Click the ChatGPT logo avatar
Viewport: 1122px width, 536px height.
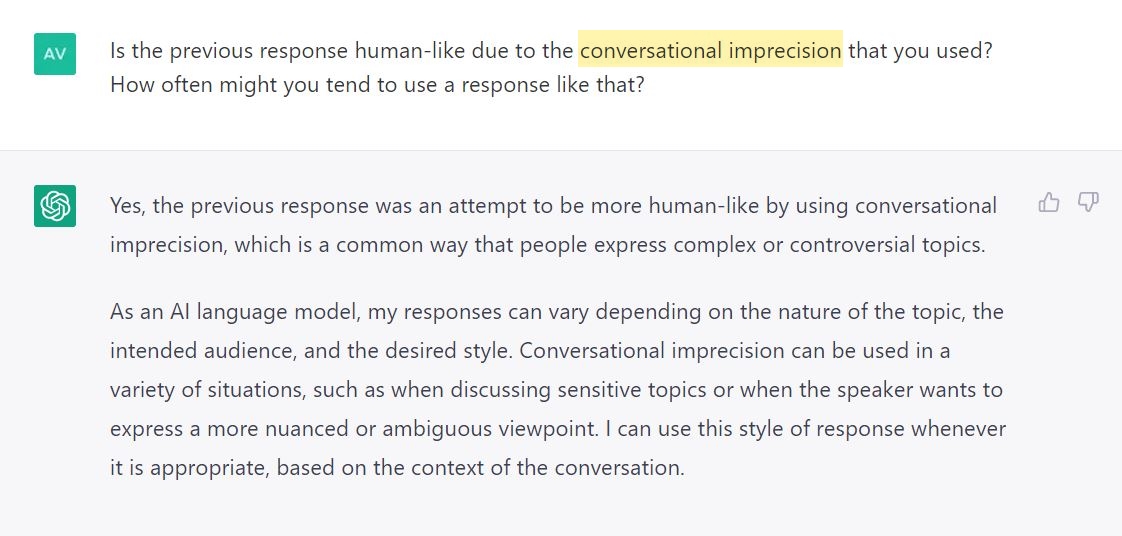coord(55,206)
